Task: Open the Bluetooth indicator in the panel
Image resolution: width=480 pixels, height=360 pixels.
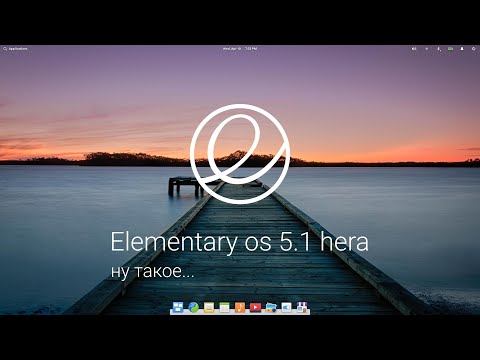Action: pos(439,49)
